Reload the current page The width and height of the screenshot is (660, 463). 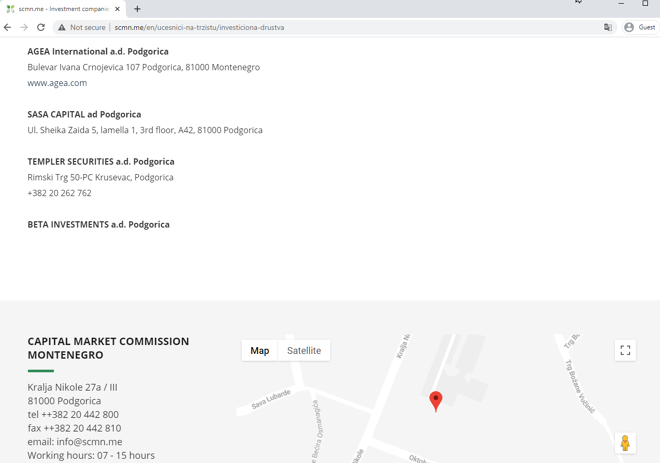point(41,27)
